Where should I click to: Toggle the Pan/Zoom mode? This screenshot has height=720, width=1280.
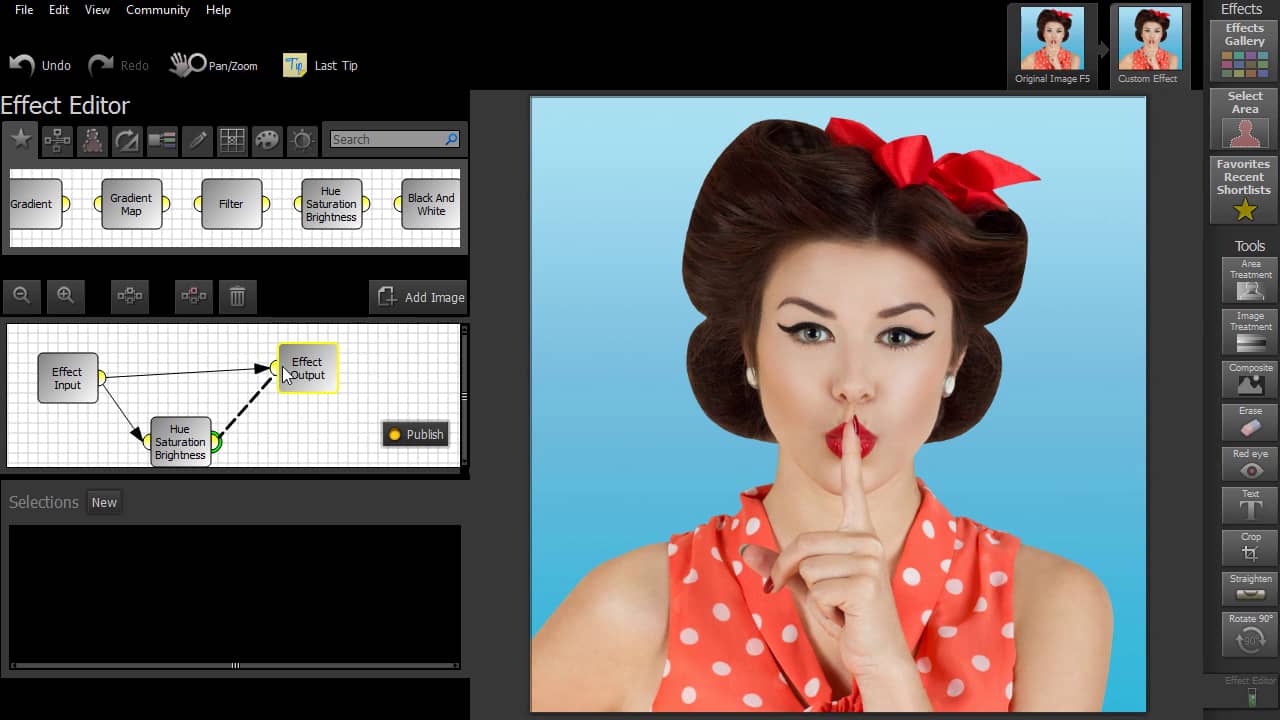click(214, 66)
